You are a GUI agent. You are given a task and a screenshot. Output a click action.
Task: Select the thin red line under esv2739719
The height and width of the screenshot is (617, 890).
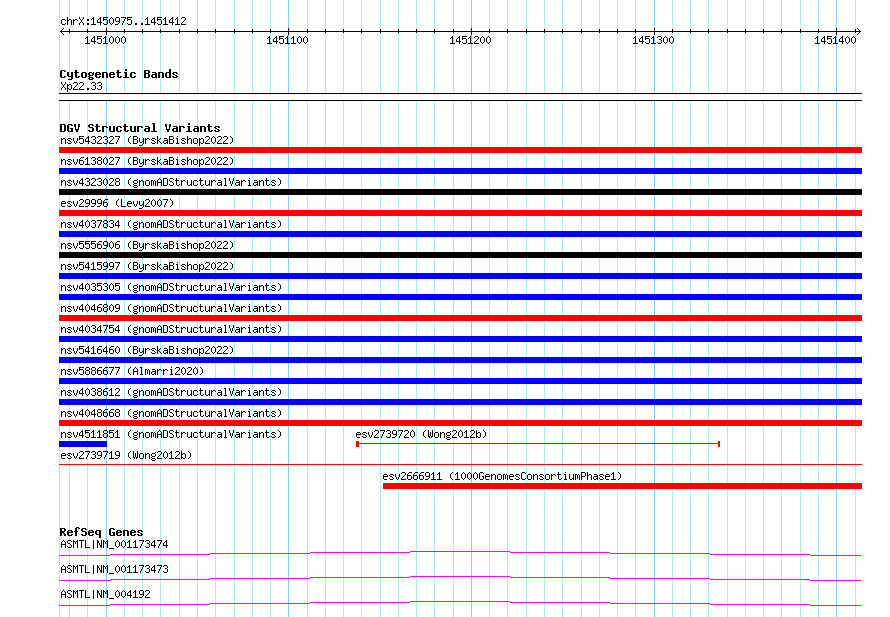coord(460,465)
